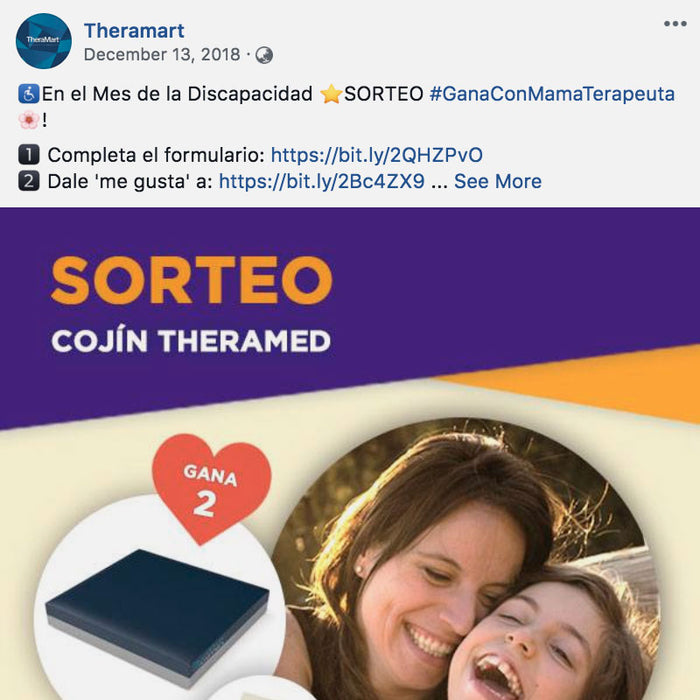
Task: Open the three-dot post options menu
Action: coord(675,24)
